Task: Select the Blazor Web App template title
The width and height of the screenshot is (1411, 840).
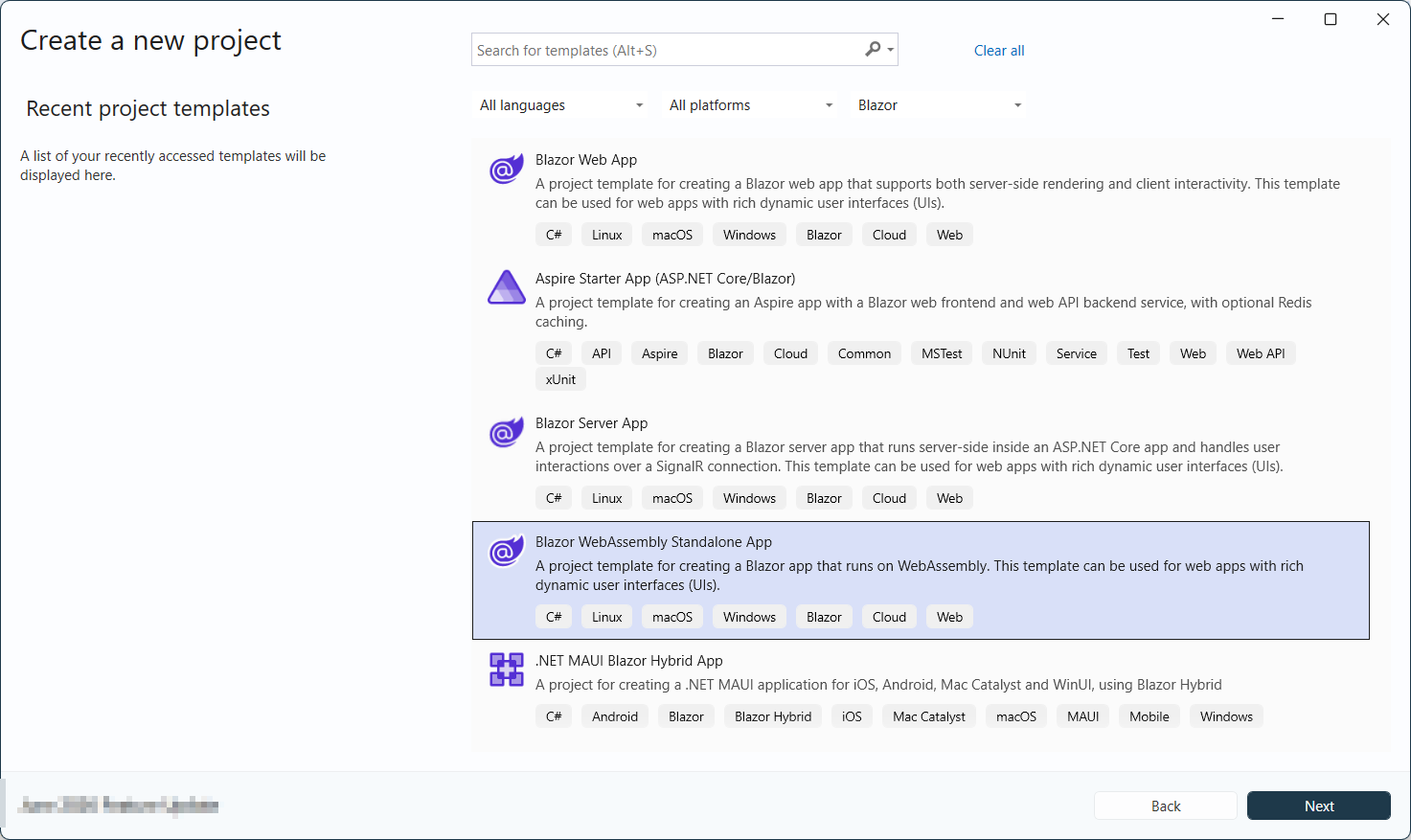Action: click(x=586, y=160)
